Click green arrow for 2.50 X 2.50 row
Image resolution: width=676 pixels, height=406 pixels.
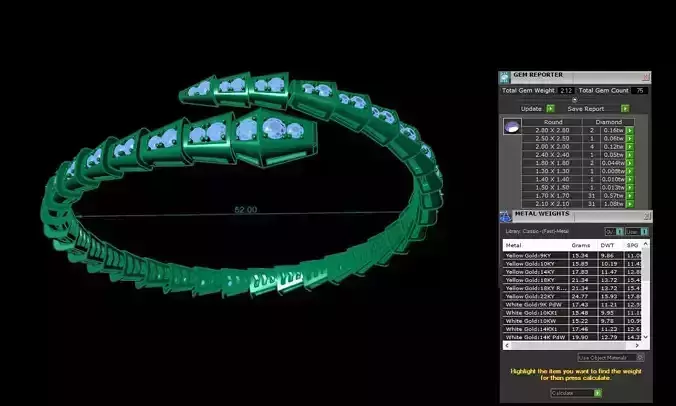(x=630, y=138)
